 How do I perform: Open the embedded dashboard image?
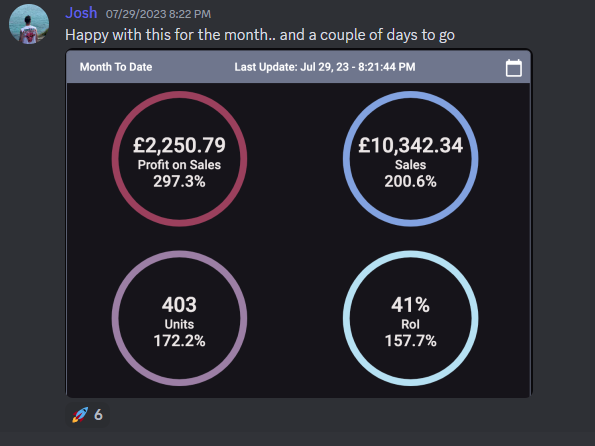coord(299,224)
